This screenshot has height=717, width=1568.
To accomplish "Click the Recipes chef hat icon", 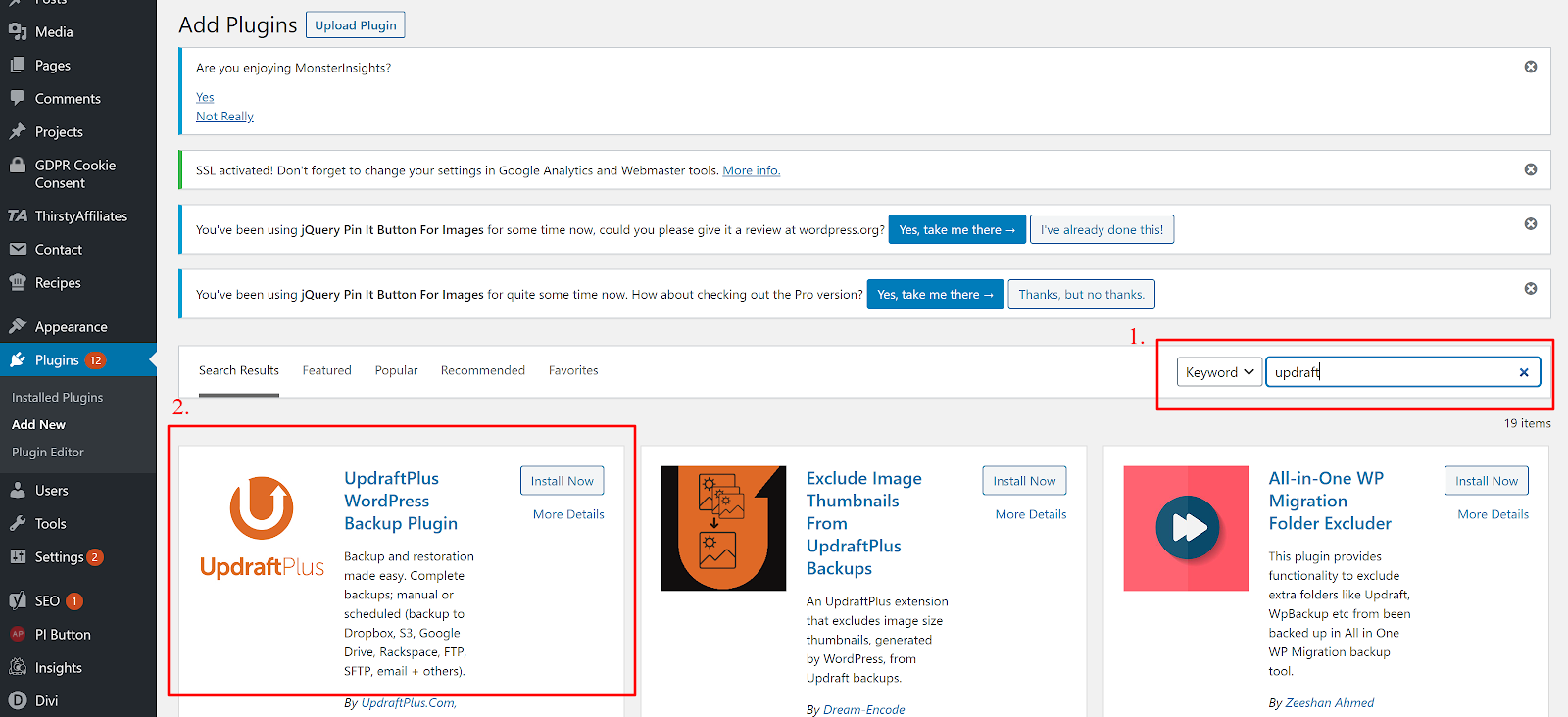I will (18, 283).
